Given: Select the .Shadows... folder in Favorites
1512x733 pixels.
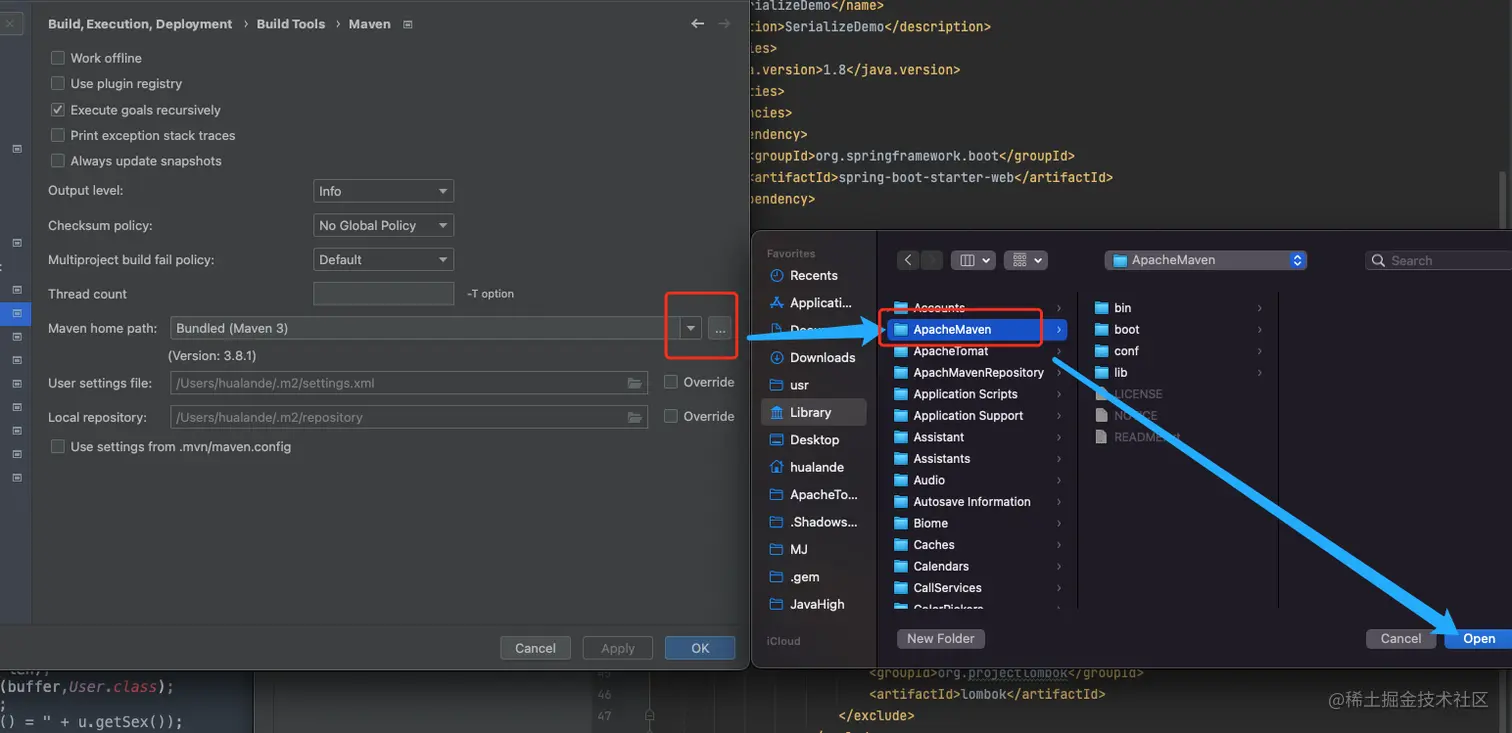Looking at the screenshot, I should click(813, 522).
